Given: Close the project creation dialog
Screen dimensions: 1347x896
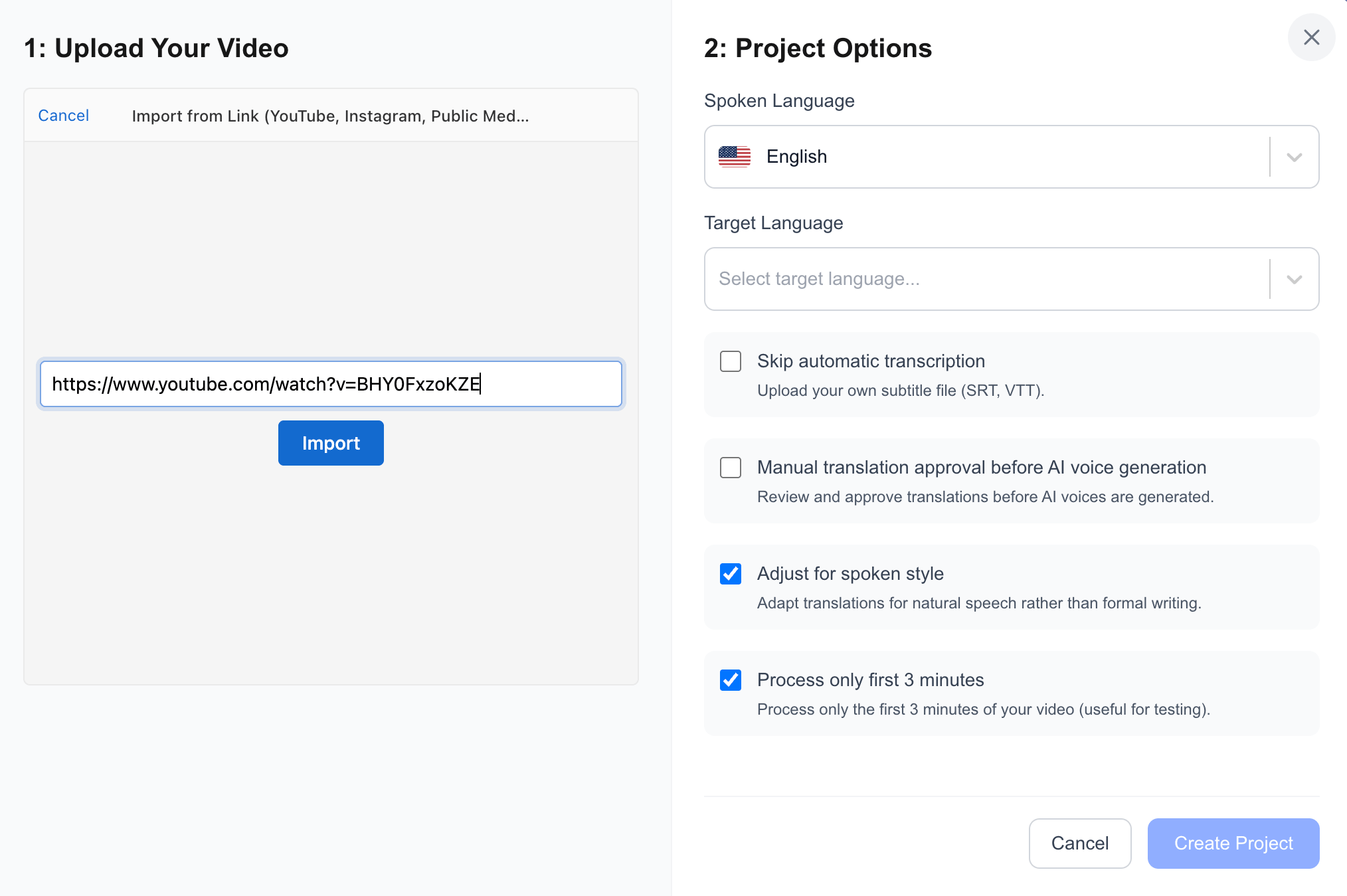Looking at the screenshot, I should pyautogui.click(x=1311, y=37).
